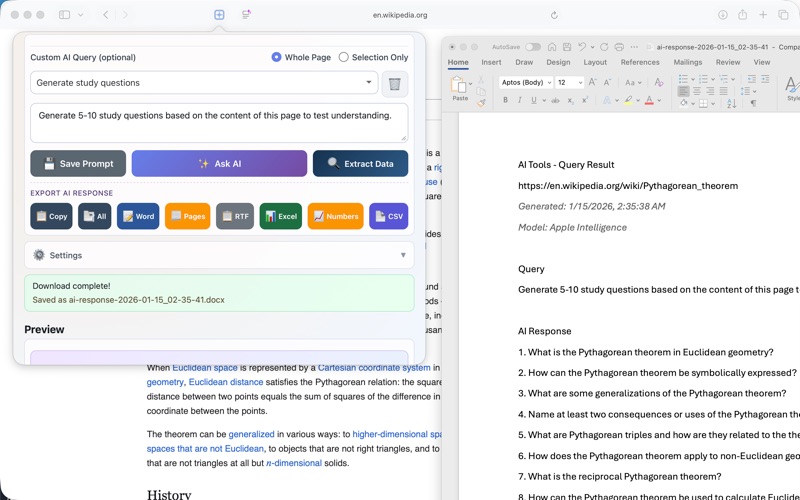
Task: Apply strikethrough in Word ribbon
Action: 555,101
